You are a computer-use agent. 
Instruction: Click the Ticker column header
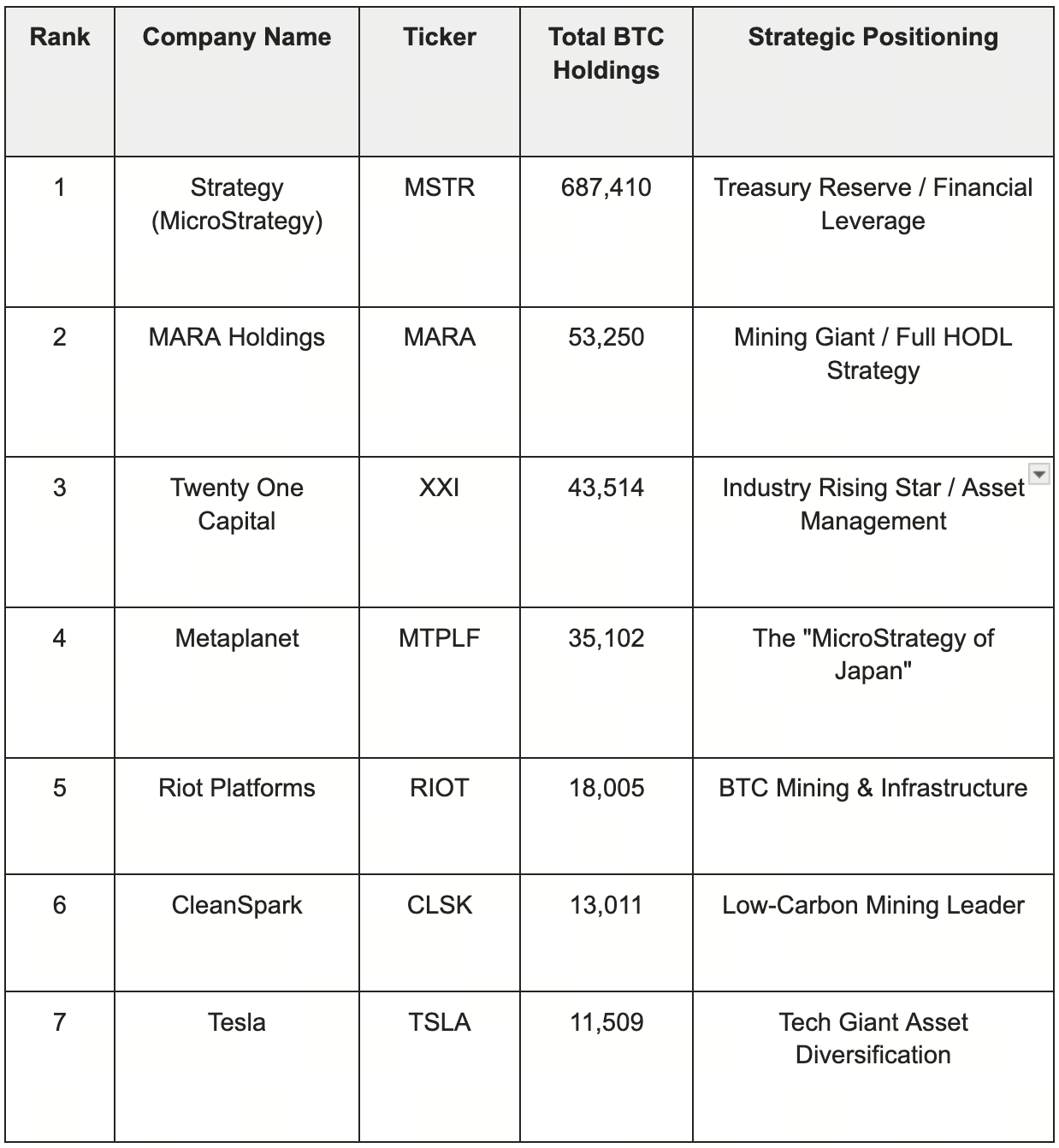coord(440,38)
